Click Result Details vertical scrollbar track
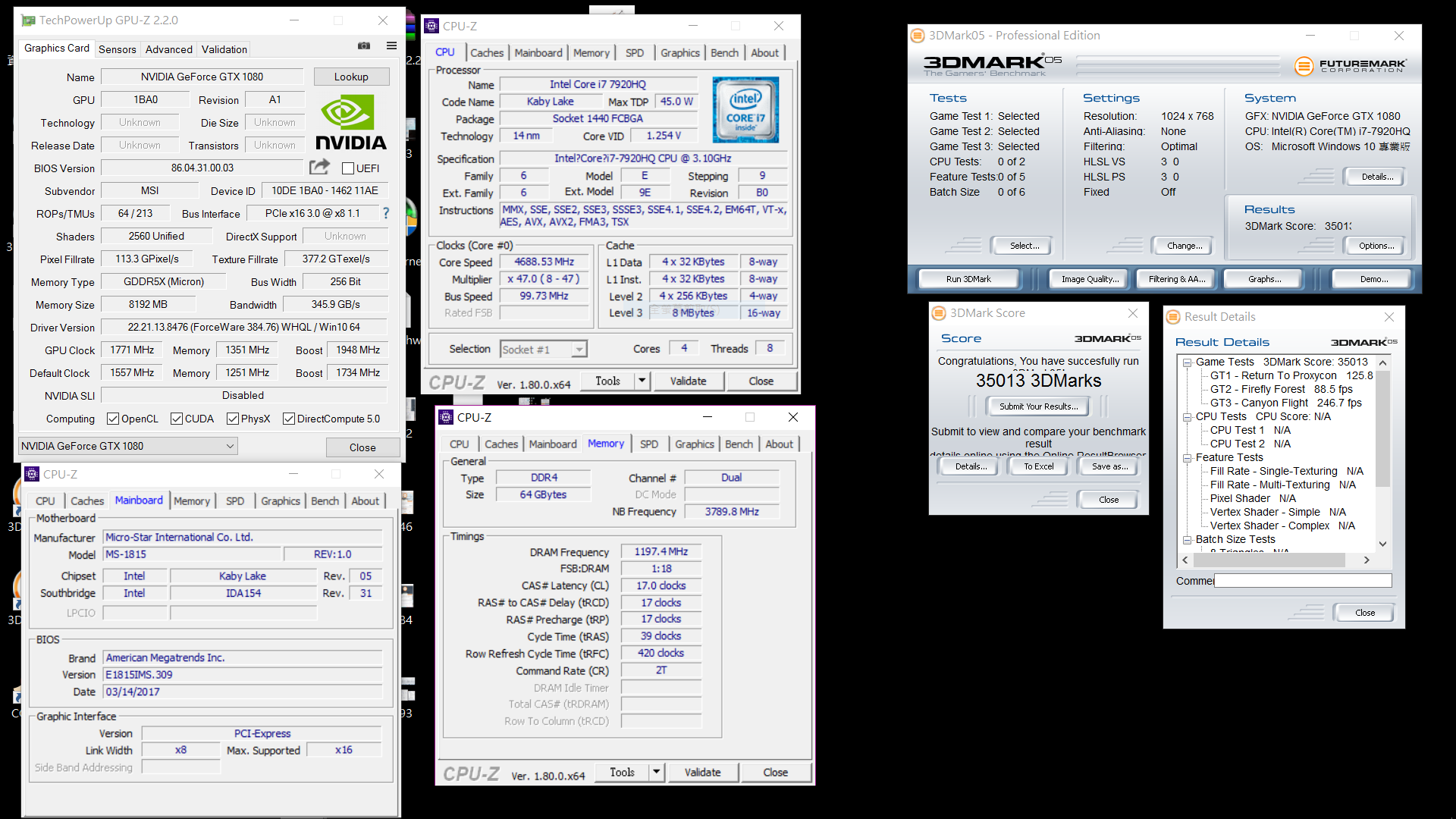1456x819 pixels. click(1382, 512)
